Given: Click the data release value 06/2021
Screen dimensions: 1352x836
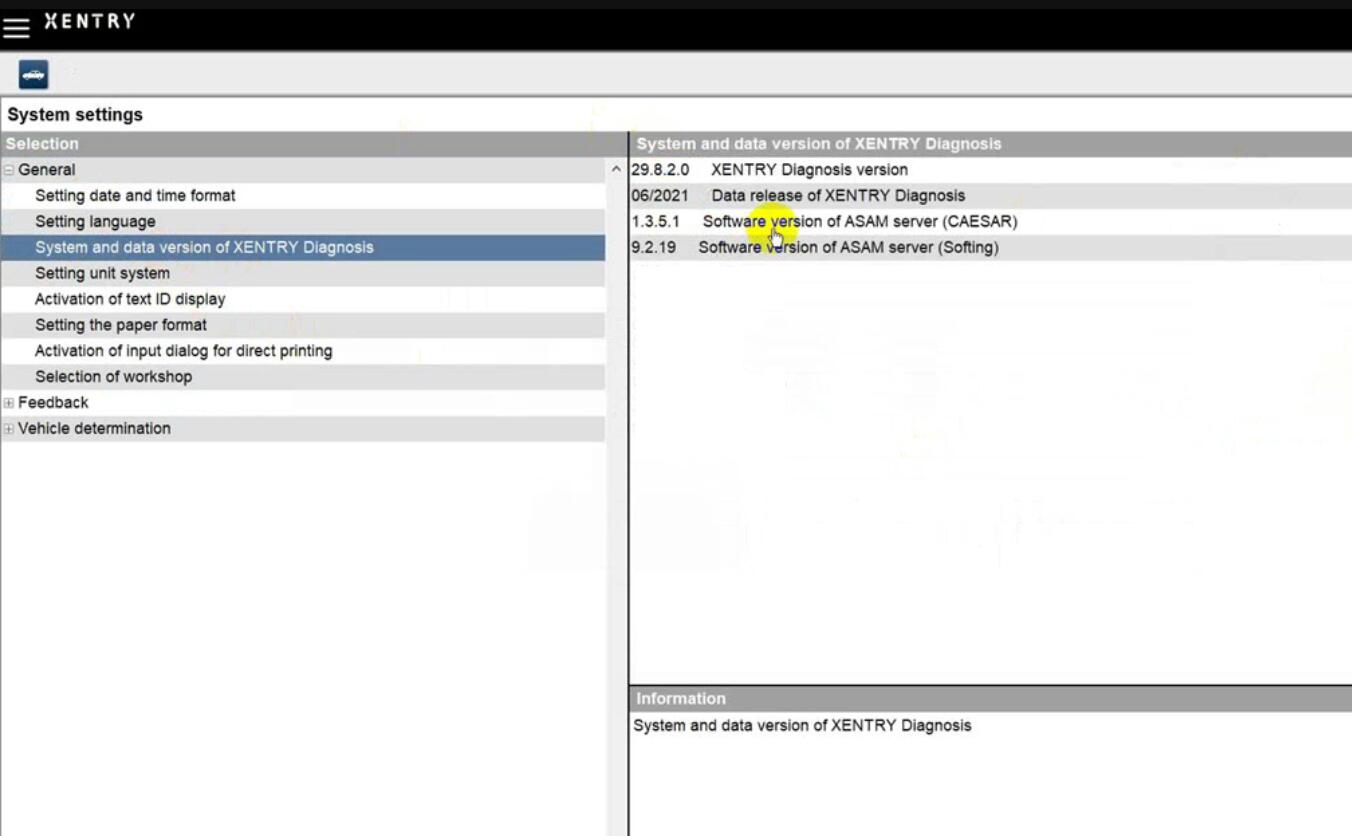Looking at the screenshot, I should [660, 196].
